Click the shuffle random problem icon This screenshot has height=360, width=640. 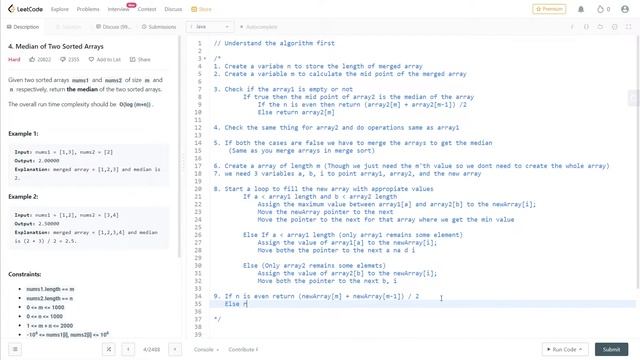(x=109, y=349)
